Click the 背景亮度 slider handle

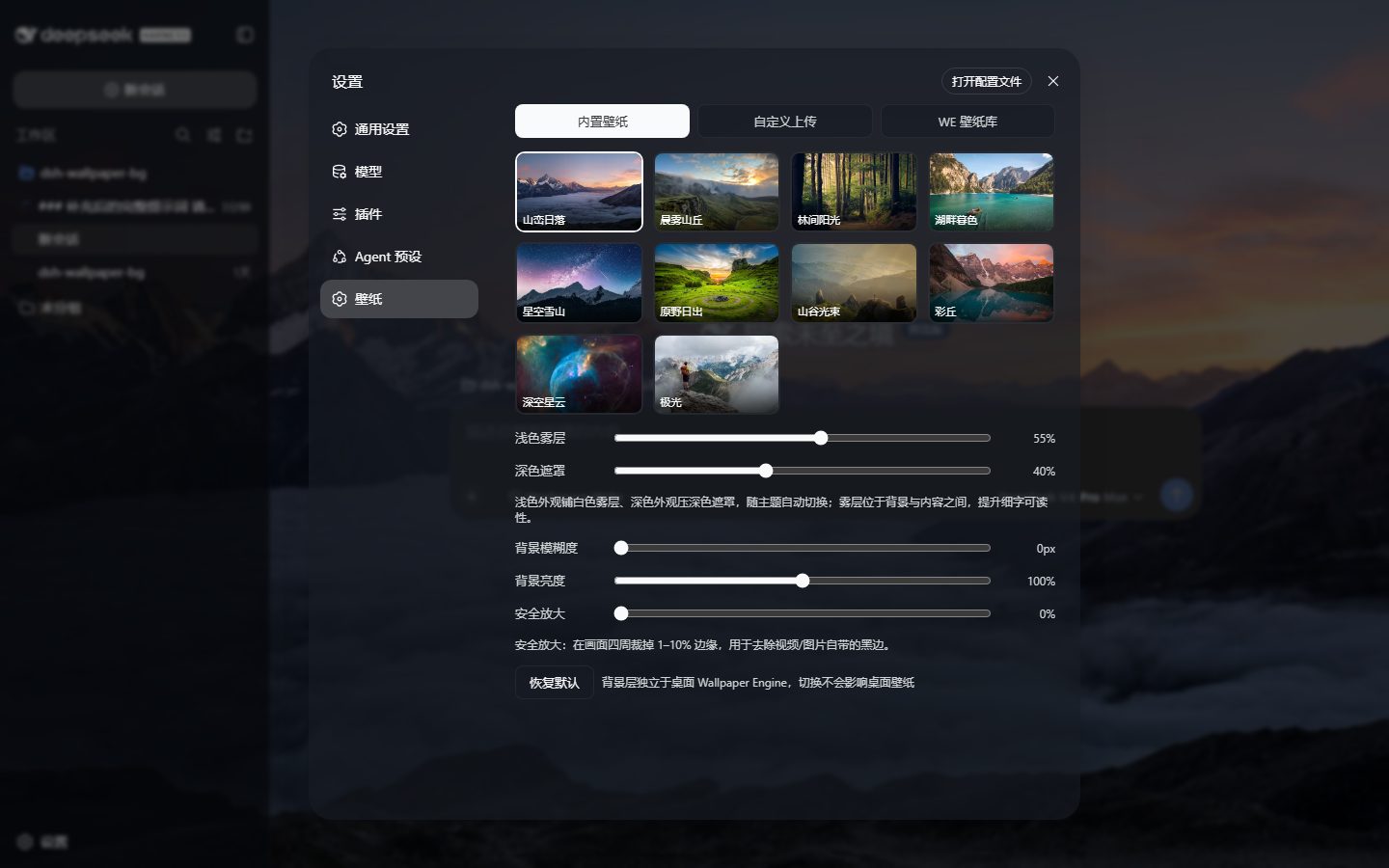[x=803, y=581]
